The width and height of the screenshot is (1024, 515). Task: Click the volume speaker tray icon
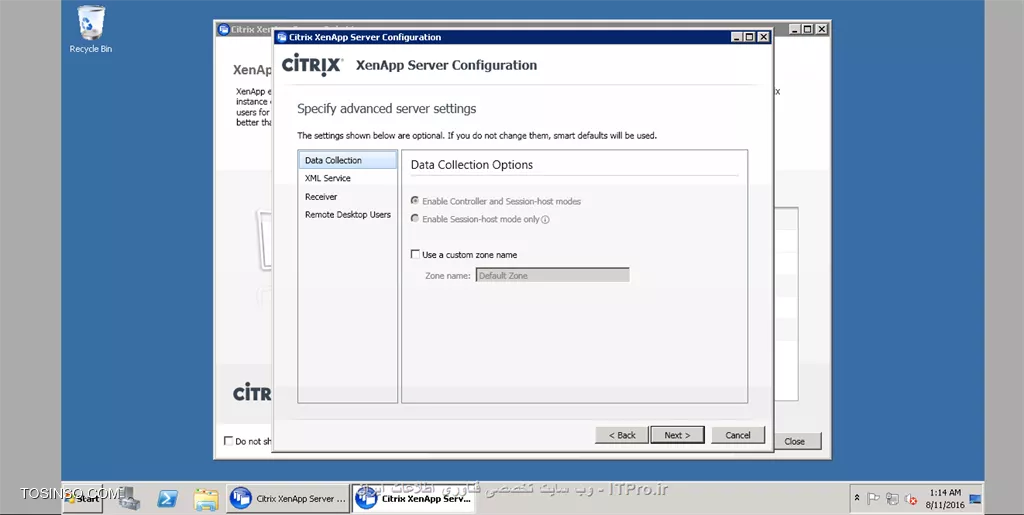911,499
